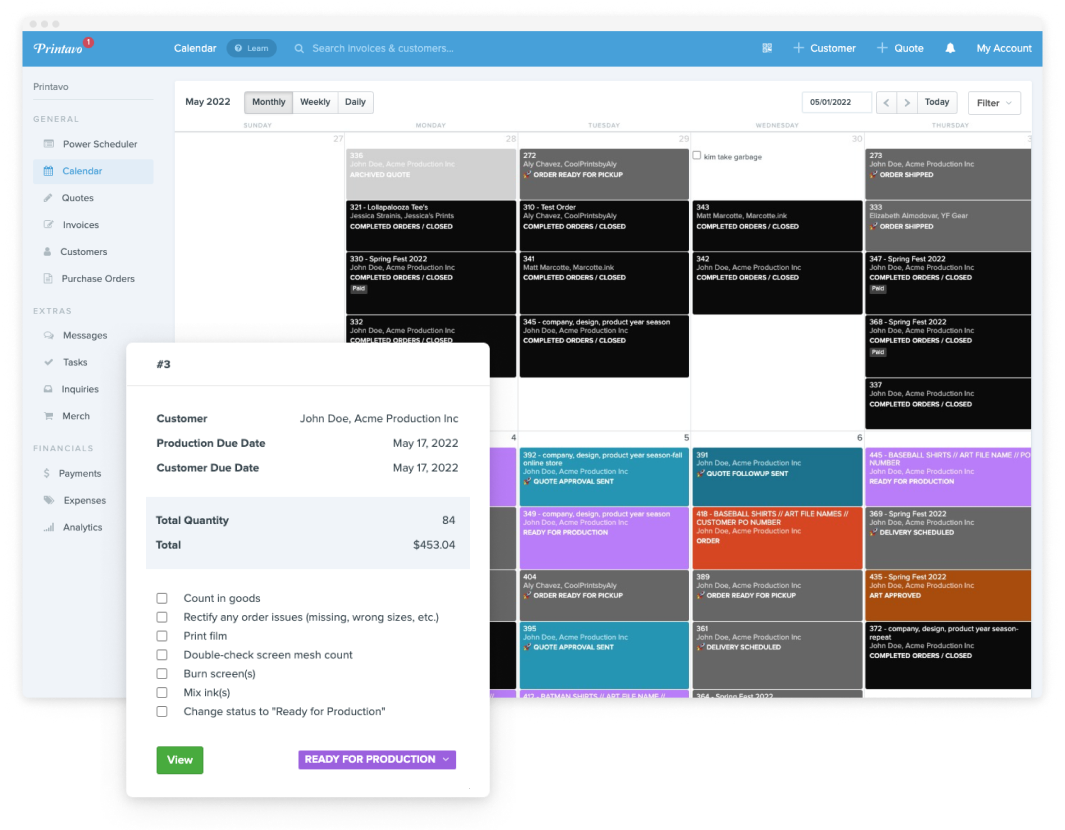Open order 404 Aly Chavez card
Viewport: 1065px width, 830px height.
coord(604,595)
